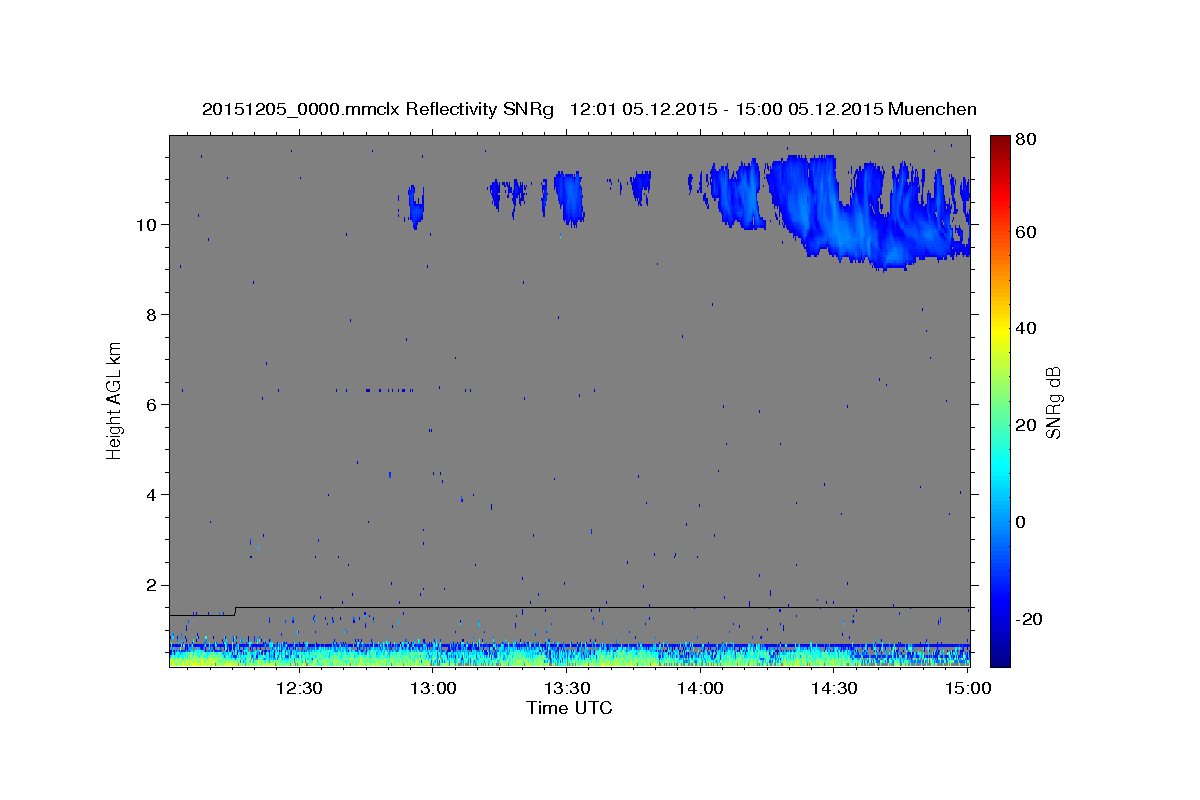
Task: Click the 15:00 tick label on time axis
Action: pos(967,688)
